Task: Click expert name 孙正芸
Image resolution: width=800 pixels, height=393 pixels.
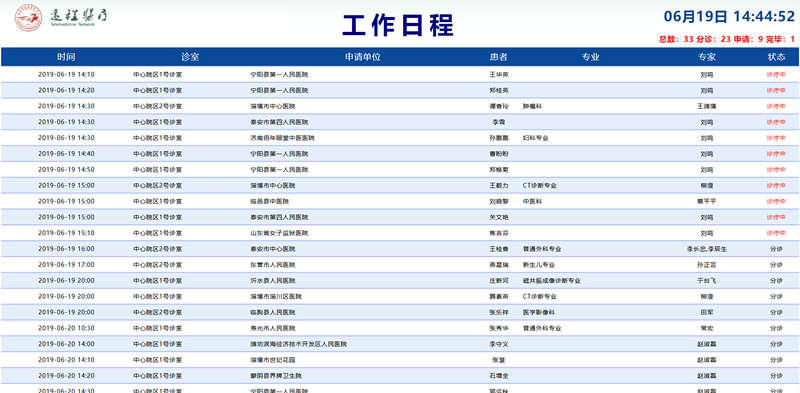Action: point(707,265)
